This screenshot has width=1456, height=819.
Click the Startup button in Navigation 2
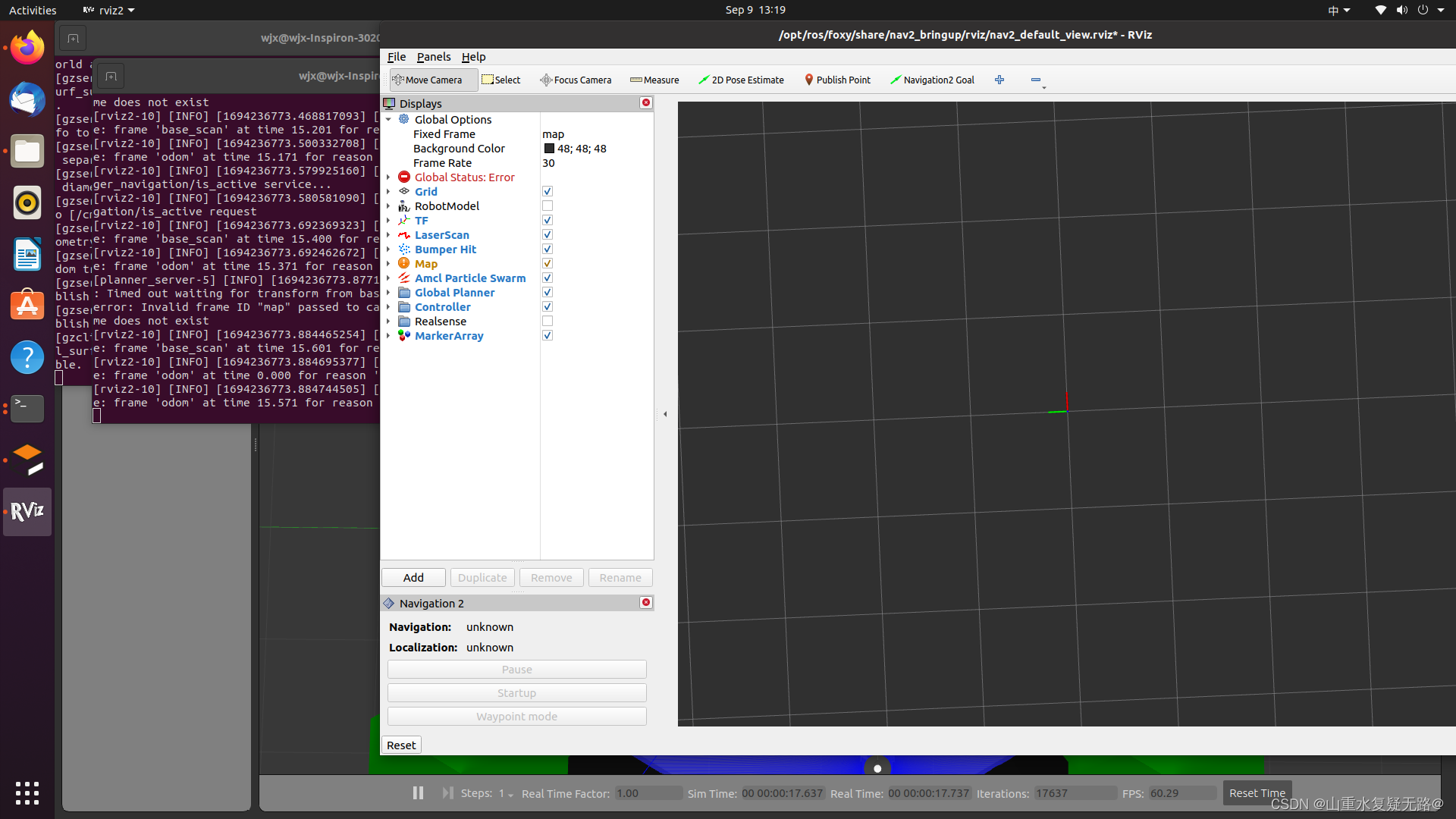pos(517,692)
